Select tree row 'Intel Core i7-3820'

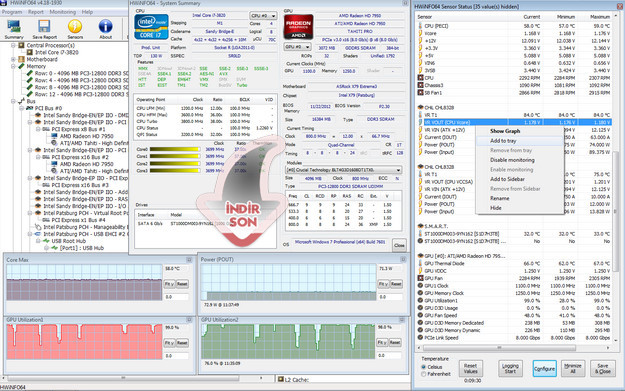(57, 52)
